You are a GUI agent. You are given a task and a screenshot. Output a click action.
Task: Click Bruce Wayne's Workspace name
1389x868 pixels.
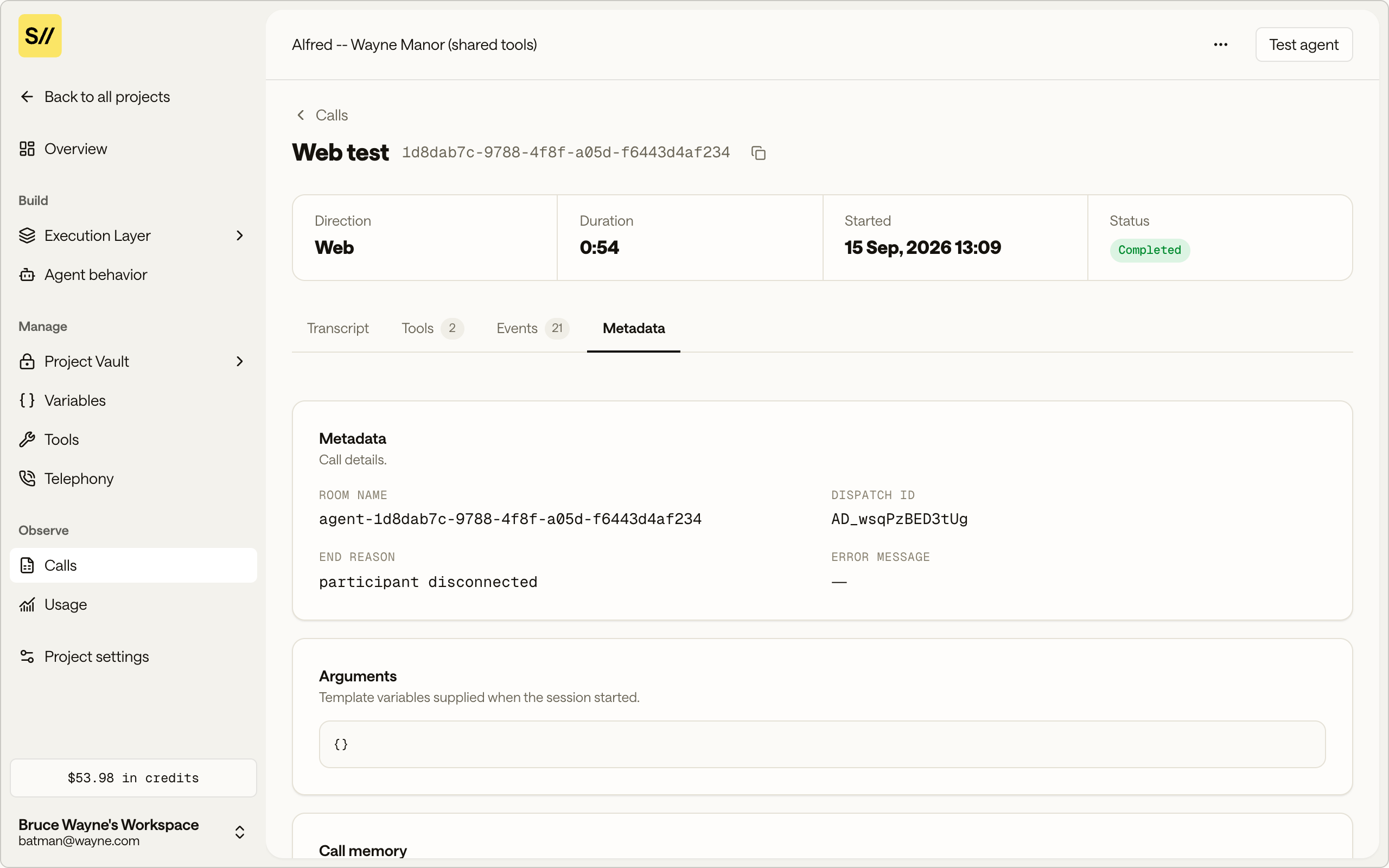(109, 825)
